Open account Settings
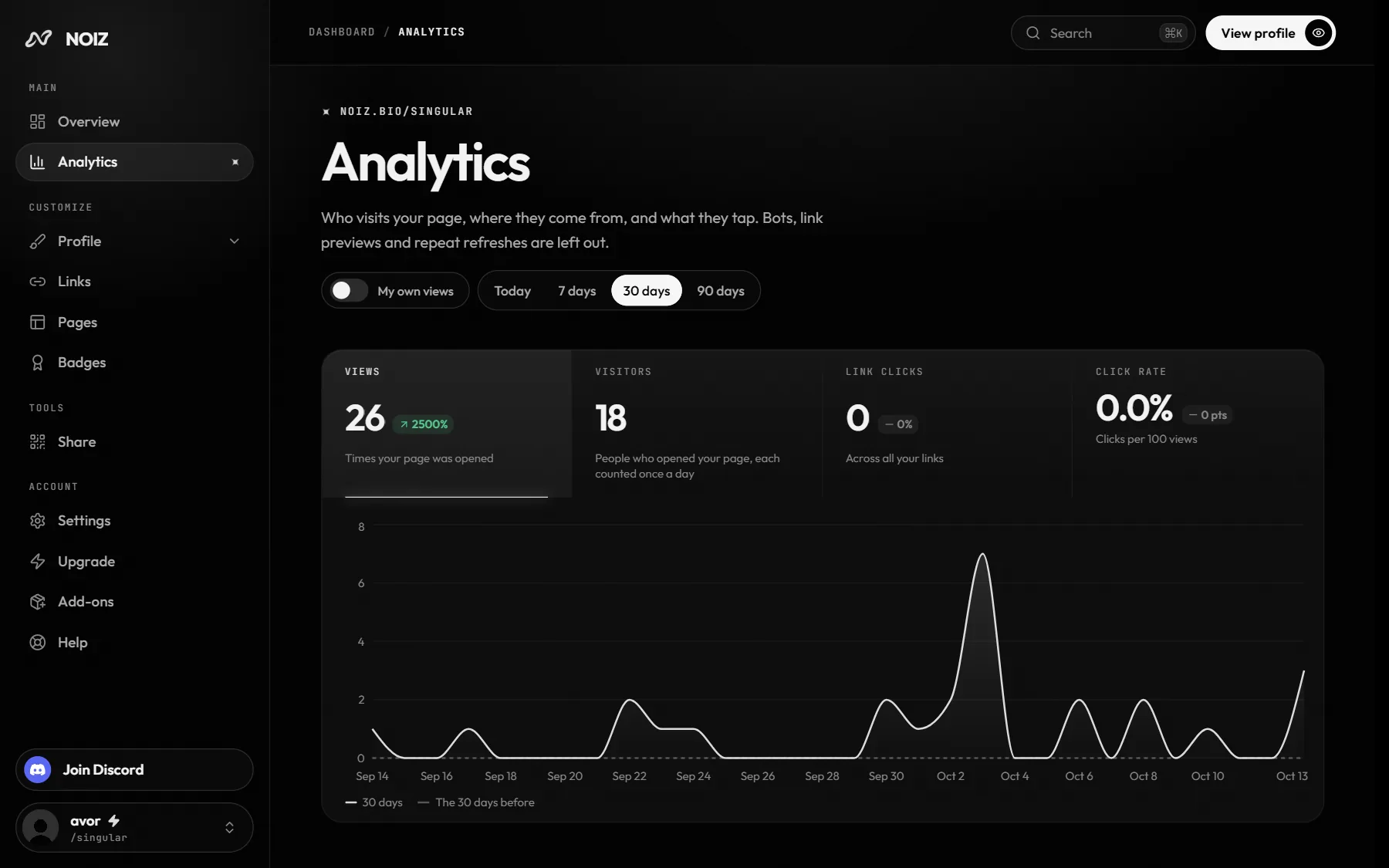 pos(134,521)
